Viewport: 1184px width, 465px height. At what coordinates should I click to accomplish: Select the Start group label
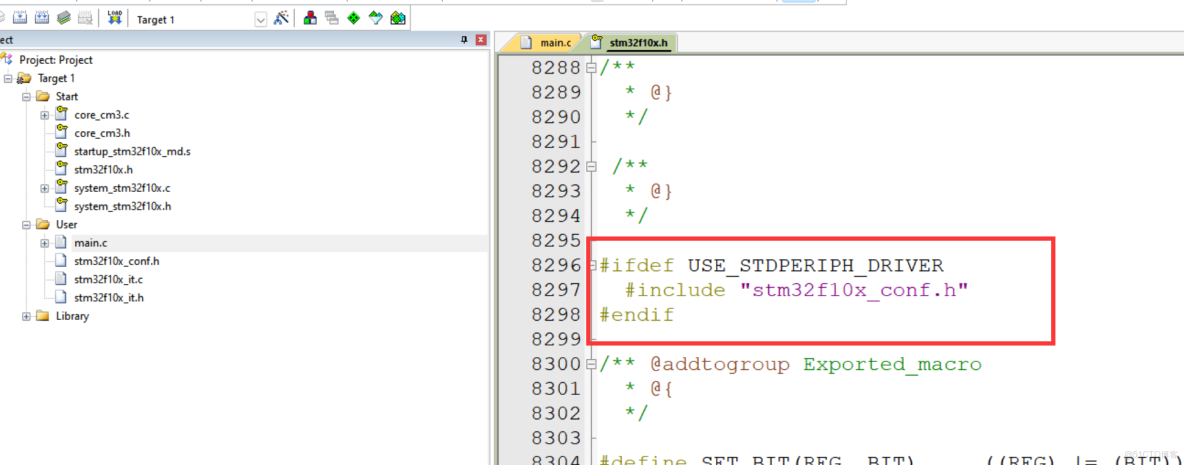(66, 97)
